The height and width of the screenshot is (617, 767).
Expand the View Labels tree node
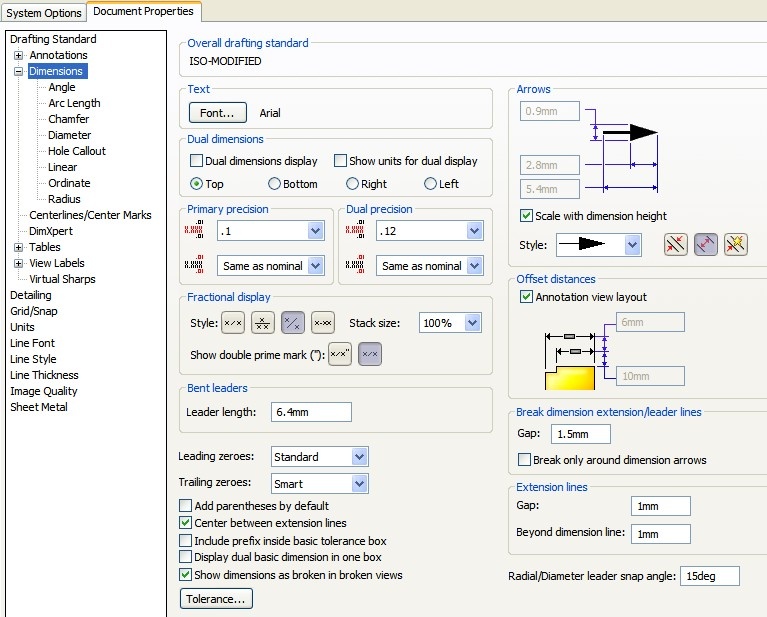click(18, 264)
